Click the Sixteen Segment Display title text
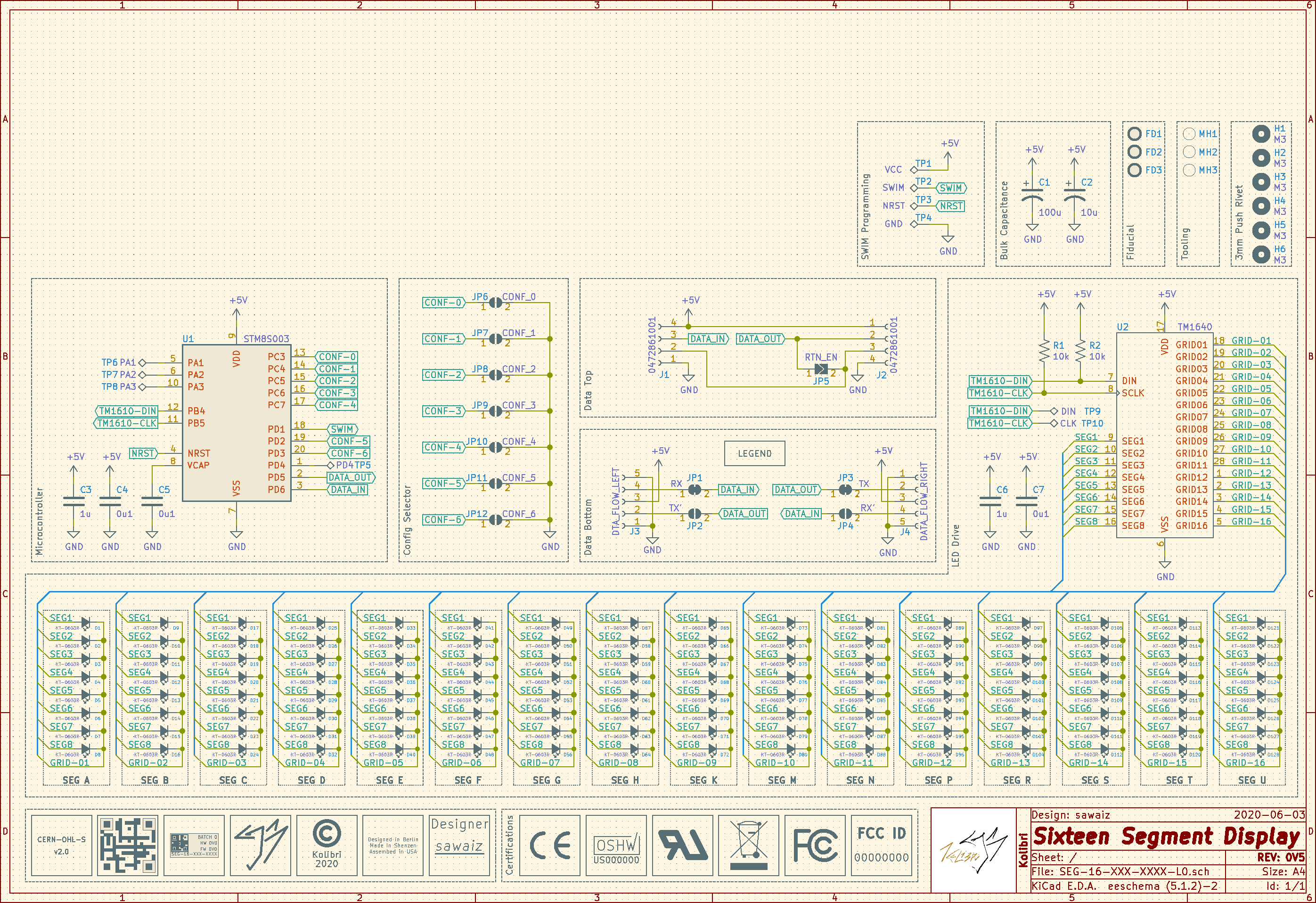Viewport: 1316px width, 903px height. click(1167, 837)
